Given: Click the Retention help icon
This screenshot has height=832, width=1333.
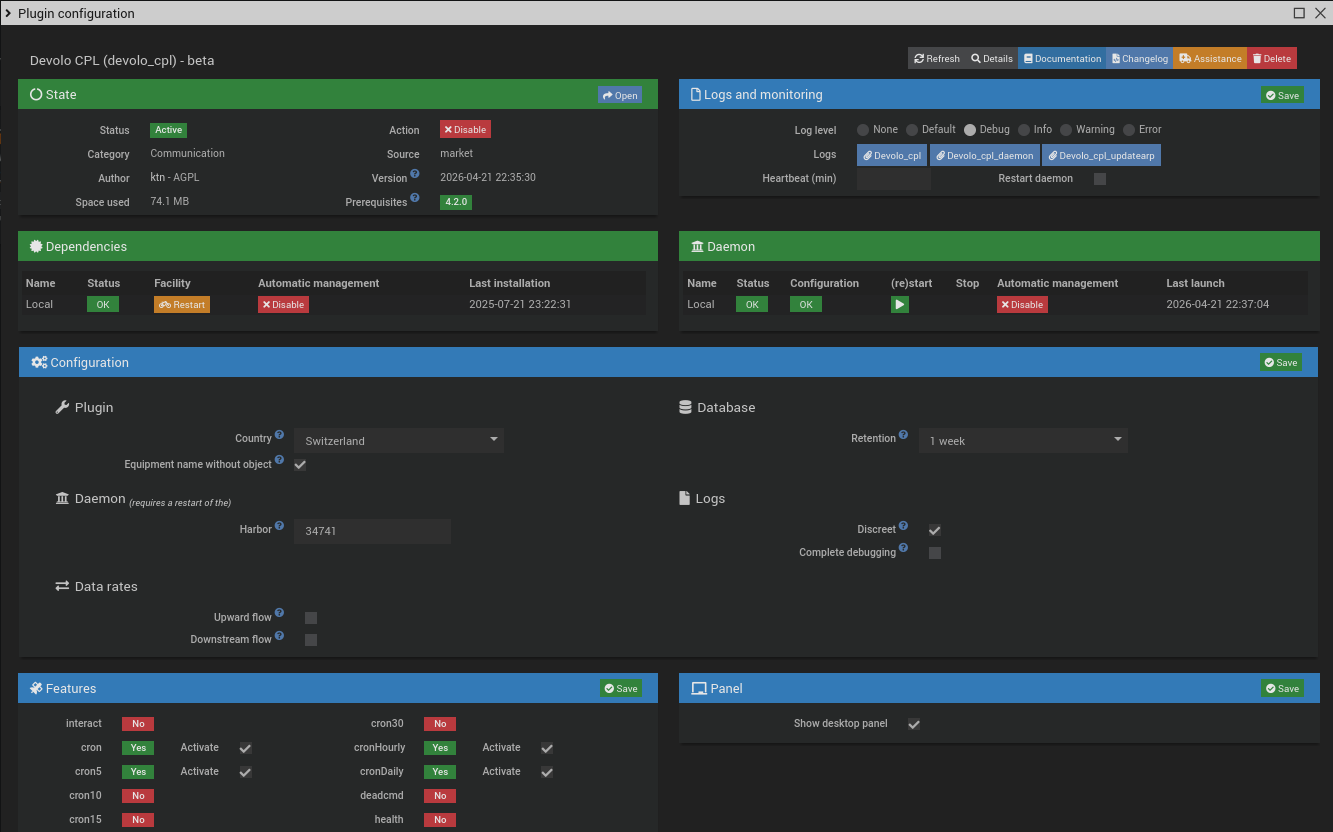Looking at the screenshot, I should [x=904, y=435].
